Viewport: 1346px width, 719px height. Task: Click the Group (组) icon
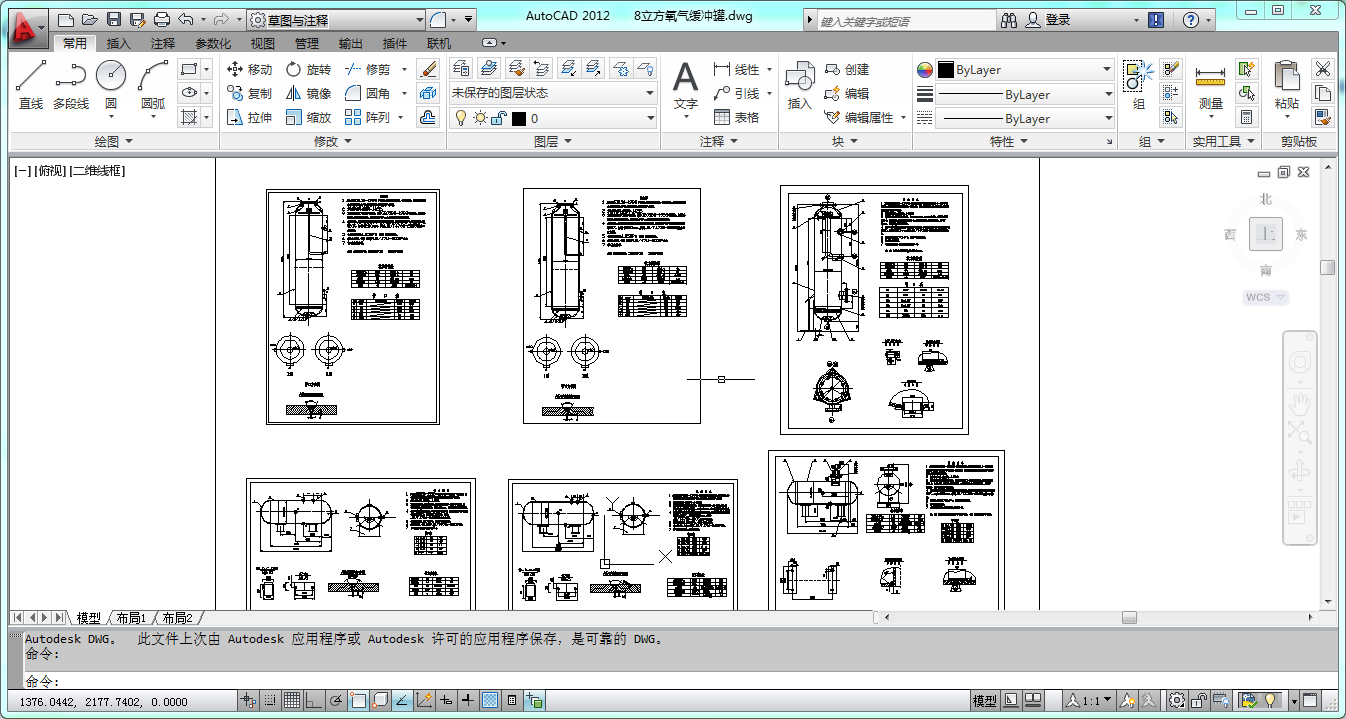tap(1138, 84)
